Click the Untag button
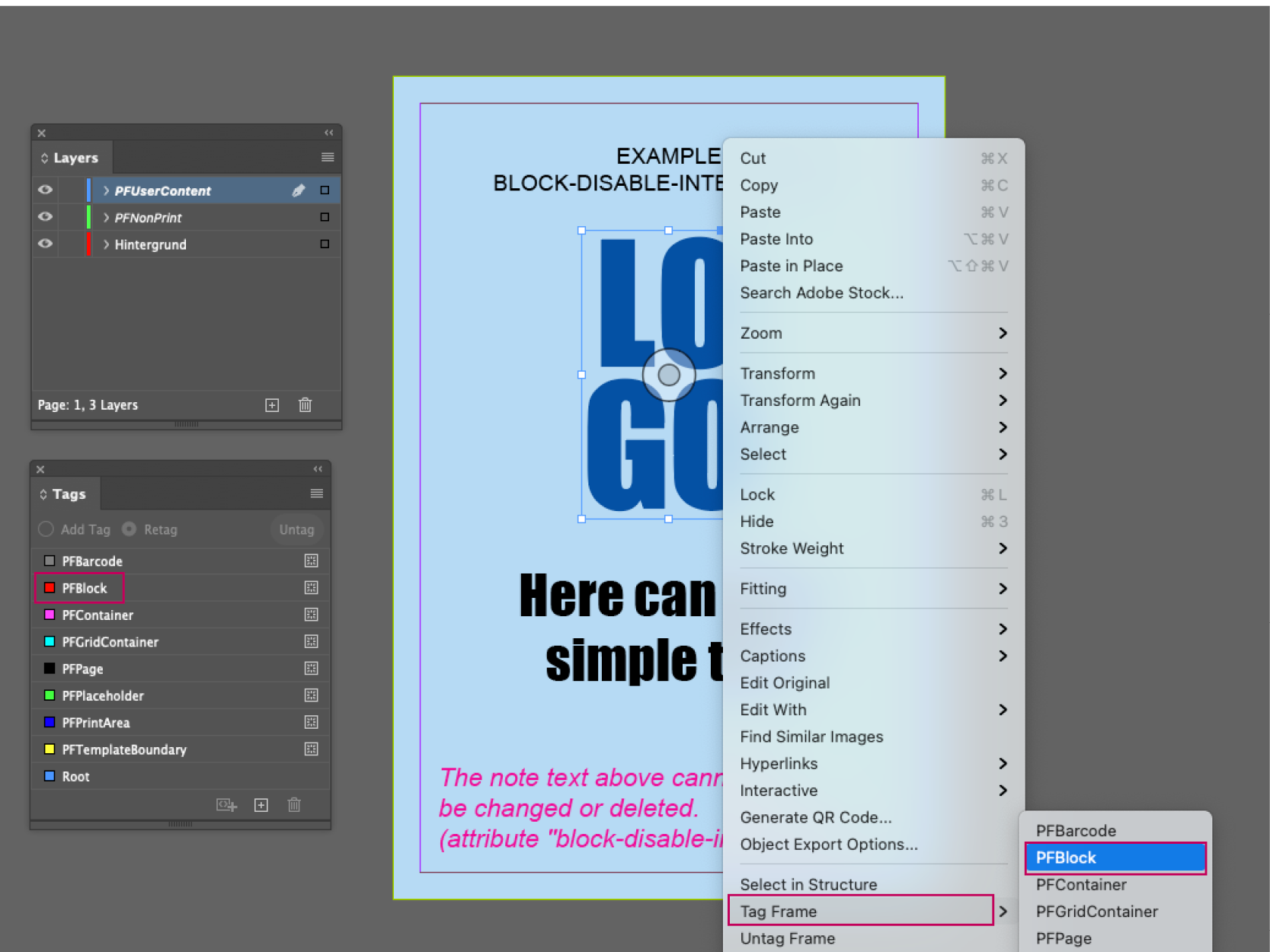Screen dimensions: 1270x952 (x=296, y=529)
